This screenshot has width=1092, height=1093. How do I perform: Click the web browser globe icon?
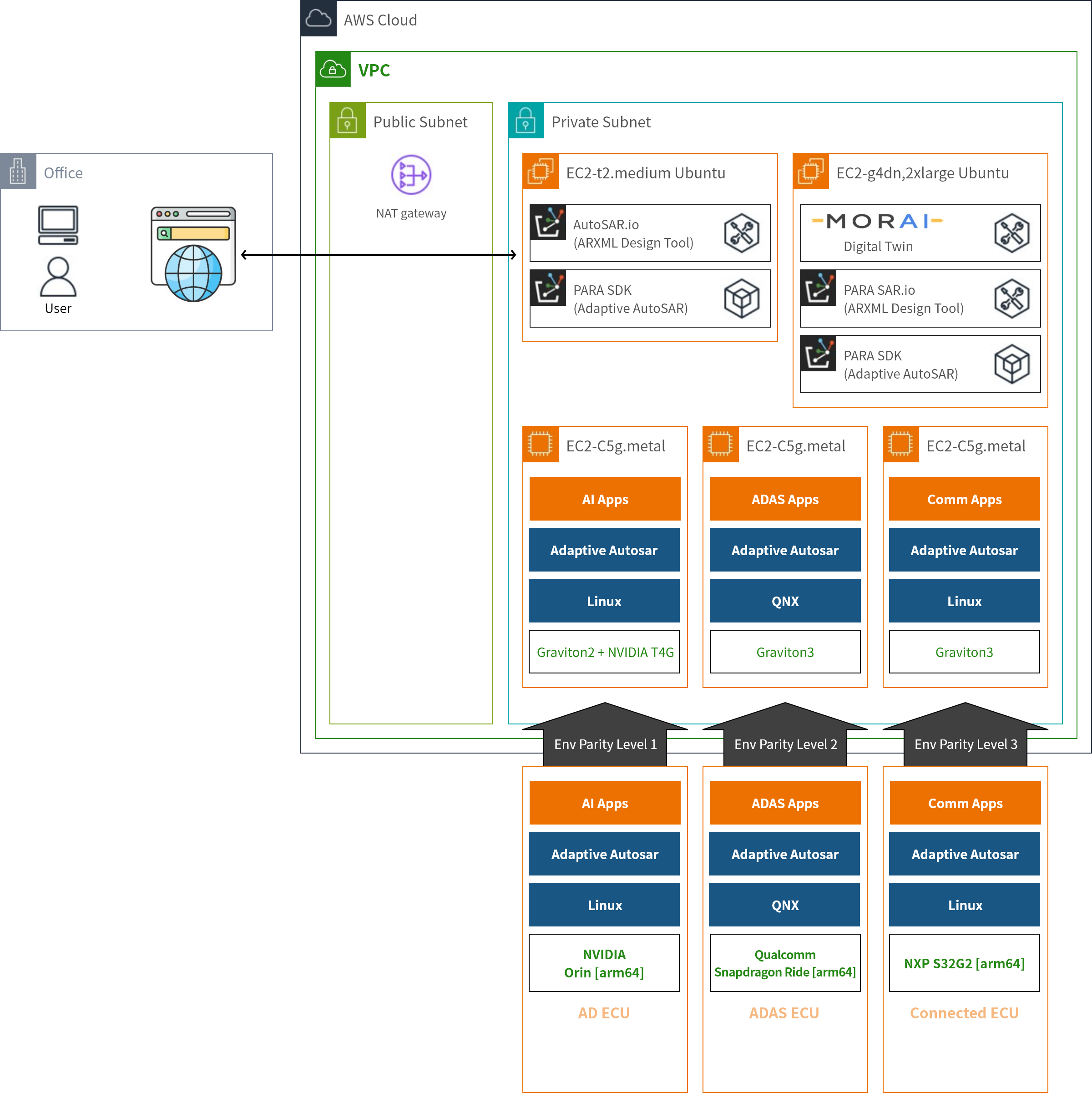[193, 254]
